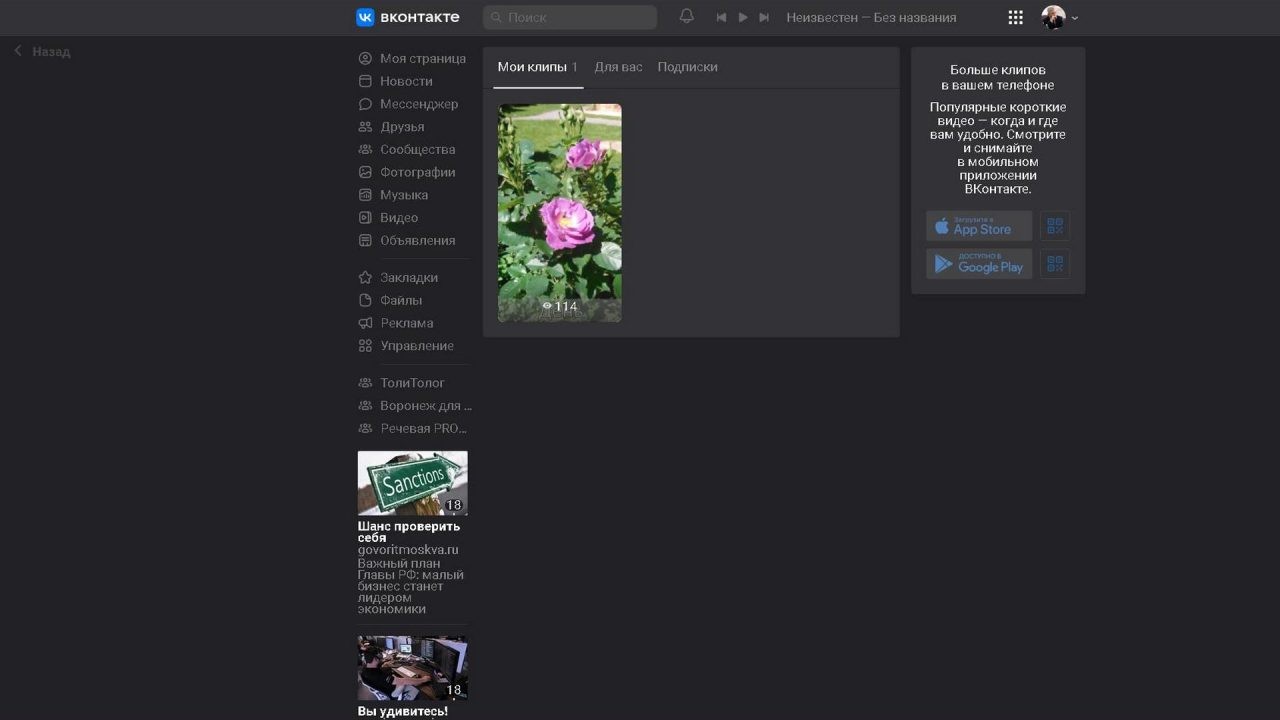The width and height of the screenshot is (1280, 720).
Task: Click the Реклама megaphone icon
Action: pos(365,323)
